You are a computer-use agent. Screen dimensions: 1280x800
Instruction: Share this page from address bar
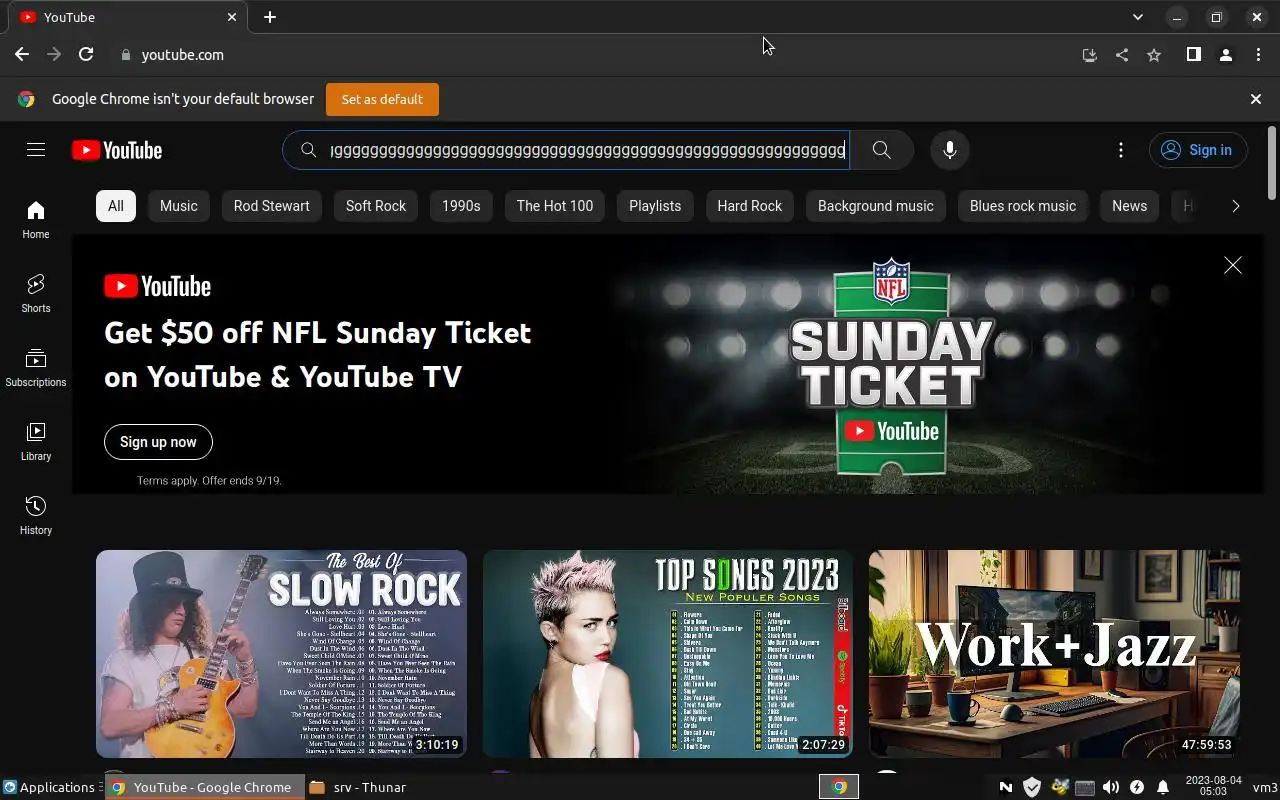click(1122, 55)
